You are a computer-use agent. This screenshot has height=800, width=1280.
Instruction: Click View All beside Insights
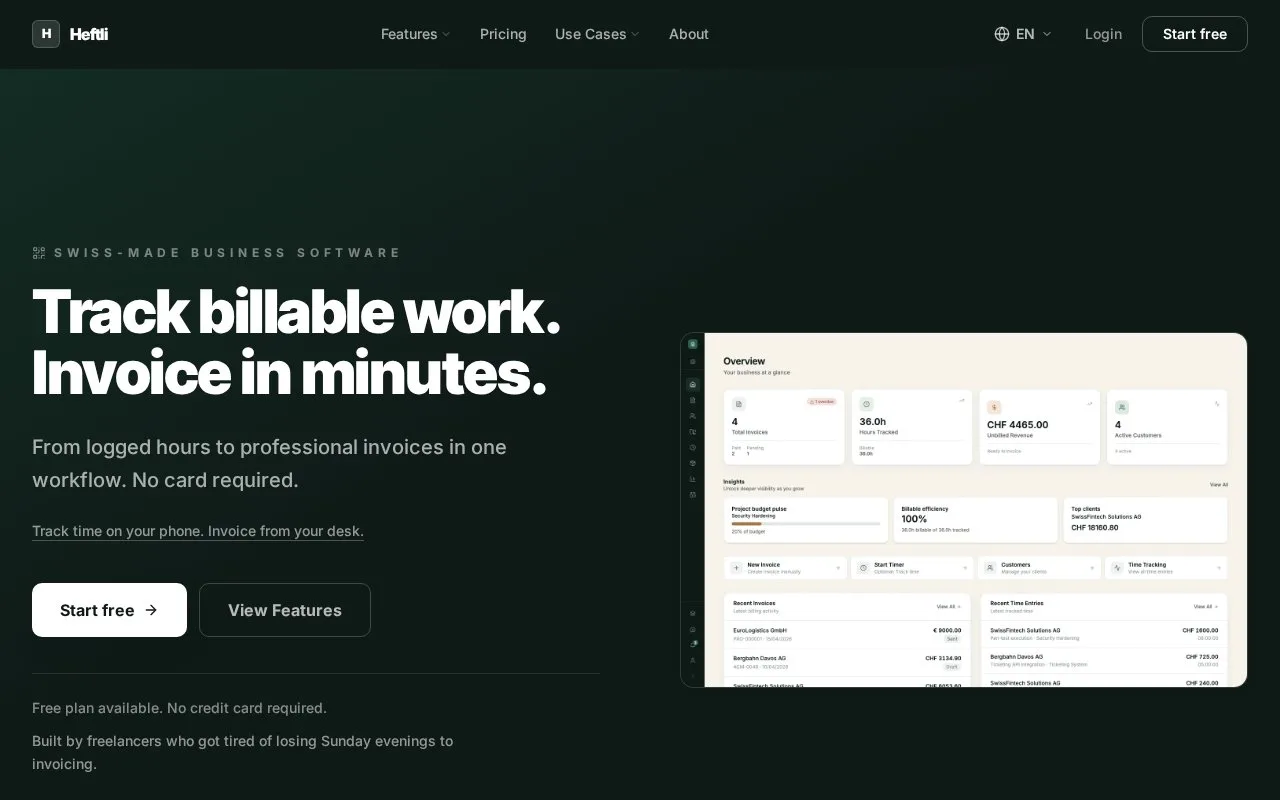[1218, 485]
